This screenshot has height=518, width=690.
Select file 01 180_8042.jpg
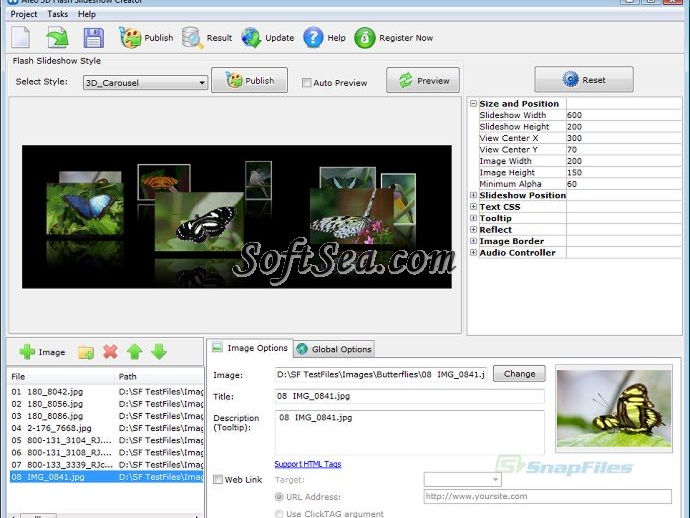pos(107,392)
